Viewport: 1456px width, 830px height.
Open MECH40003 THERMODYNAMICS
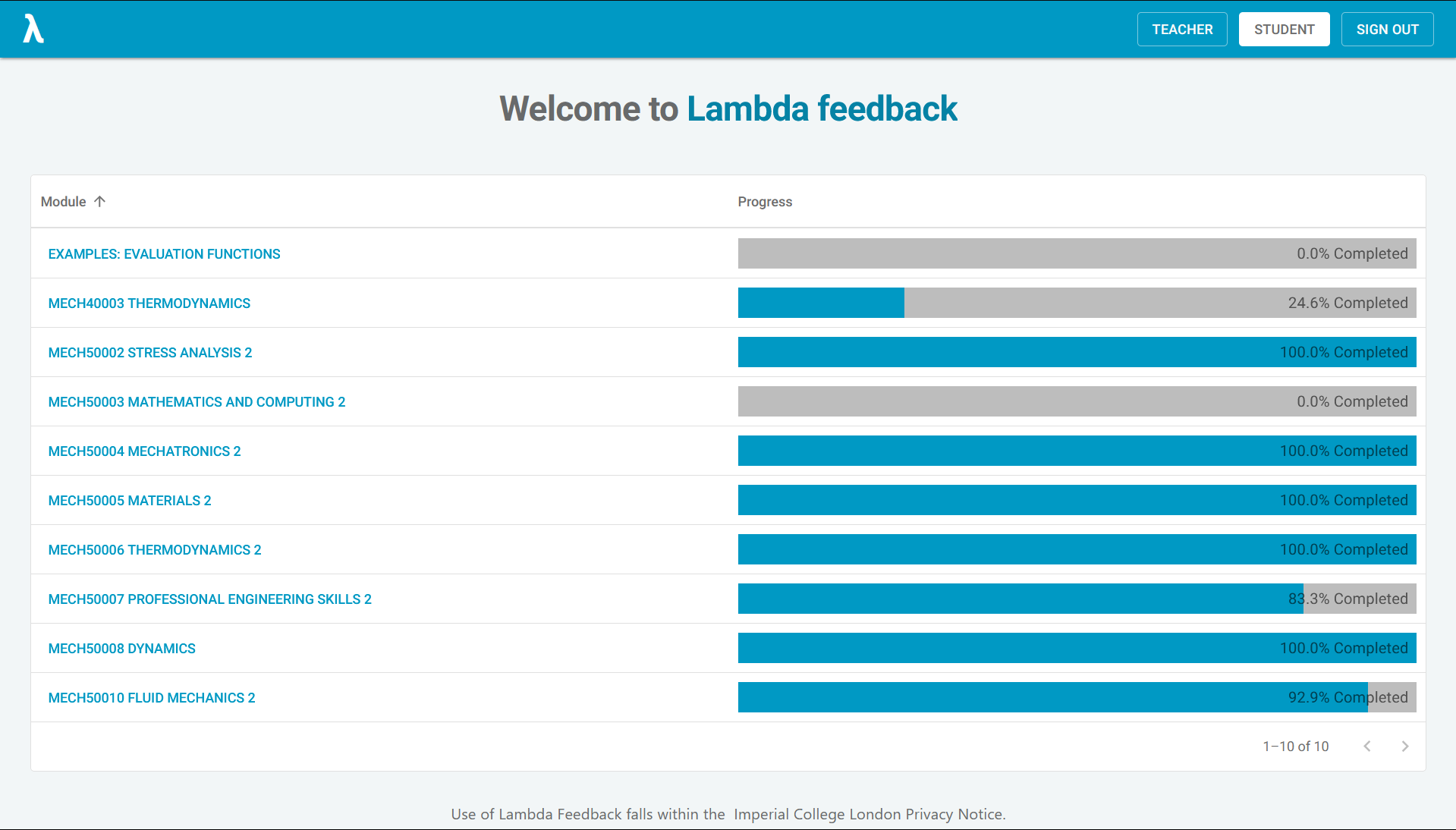(149, 303)
